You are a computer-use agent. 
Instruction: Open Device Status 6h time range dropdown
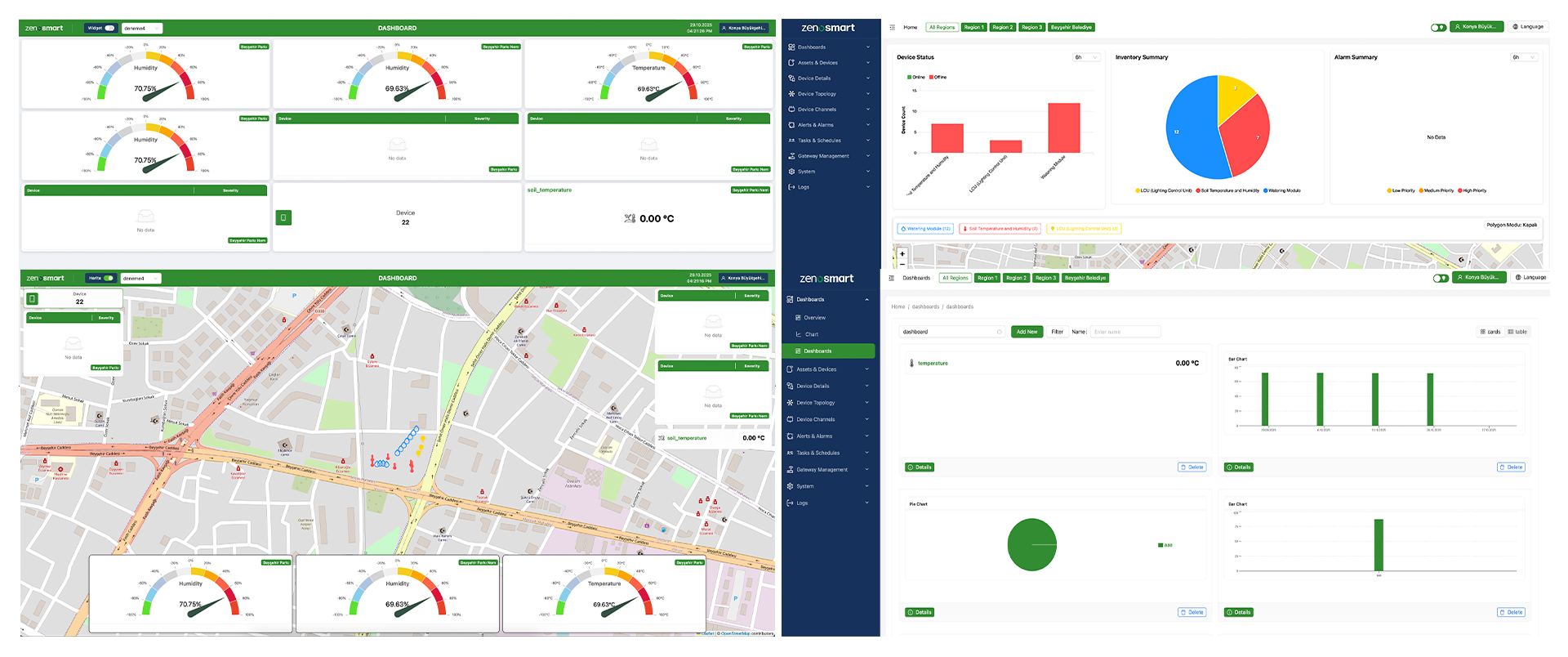(1086, 57)
